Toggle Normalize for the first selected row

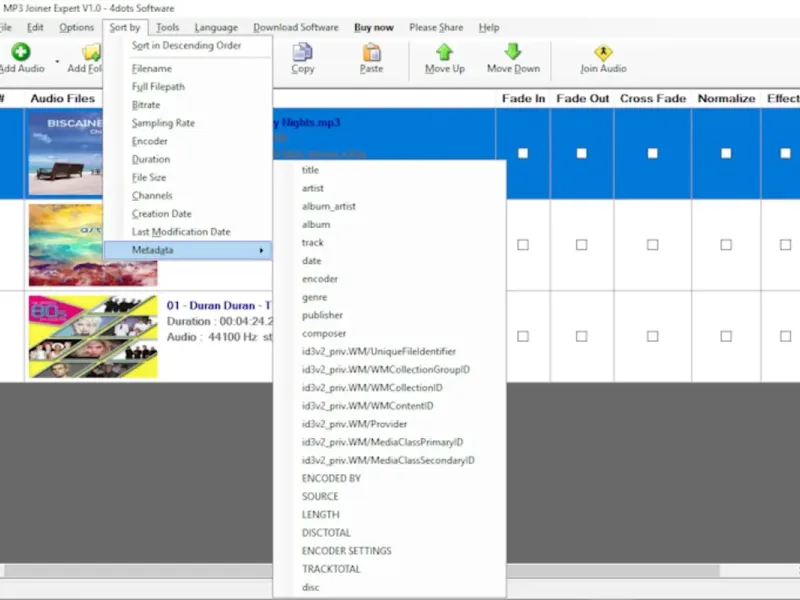tap(726, 153)
